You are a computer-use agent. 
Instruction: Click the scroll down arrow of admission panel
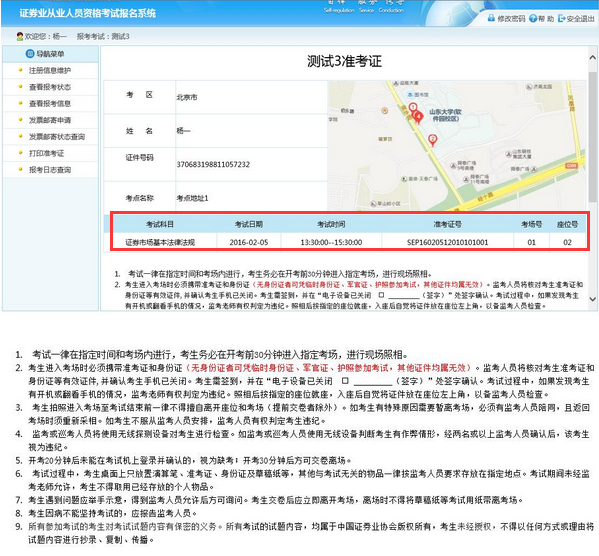(592, 299)
